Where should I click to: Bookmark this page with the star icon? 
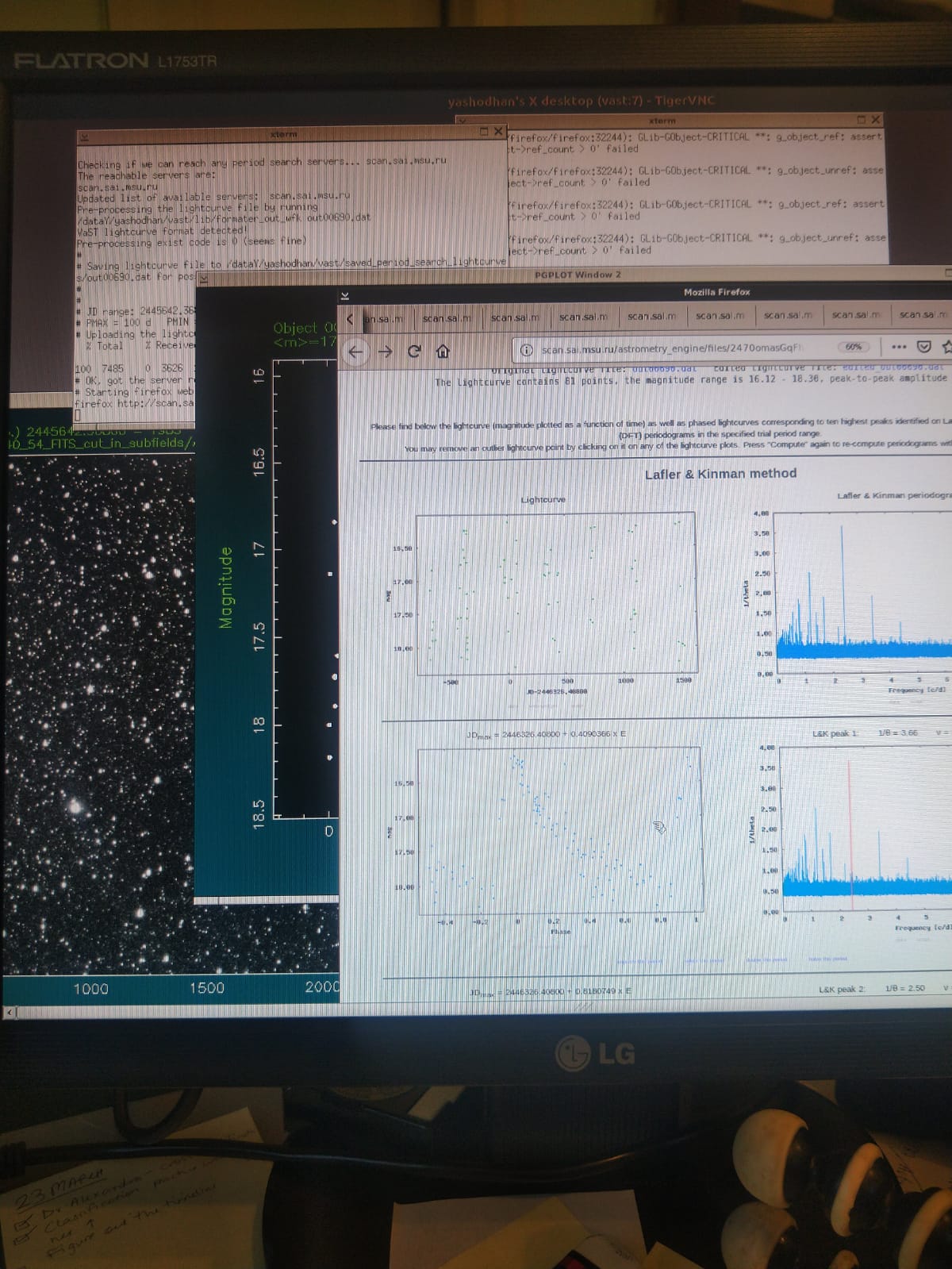click(x=946, y=347)
